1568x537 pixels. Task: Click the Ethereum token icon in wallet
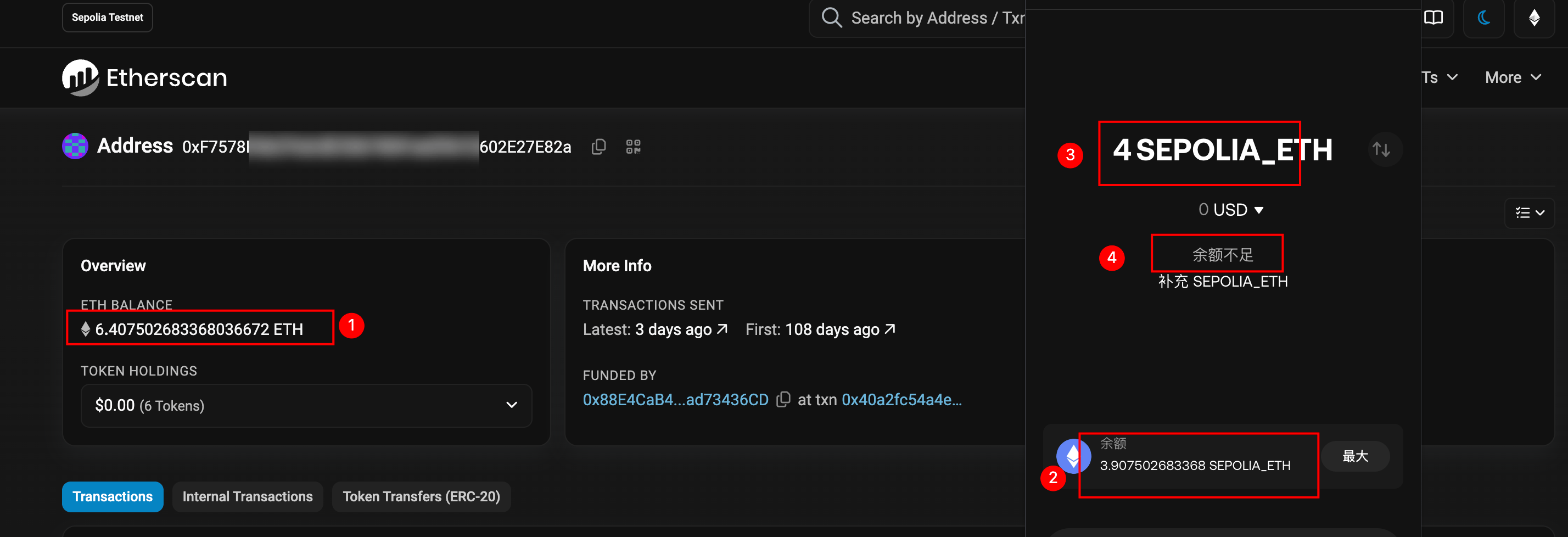point(1073,456)
